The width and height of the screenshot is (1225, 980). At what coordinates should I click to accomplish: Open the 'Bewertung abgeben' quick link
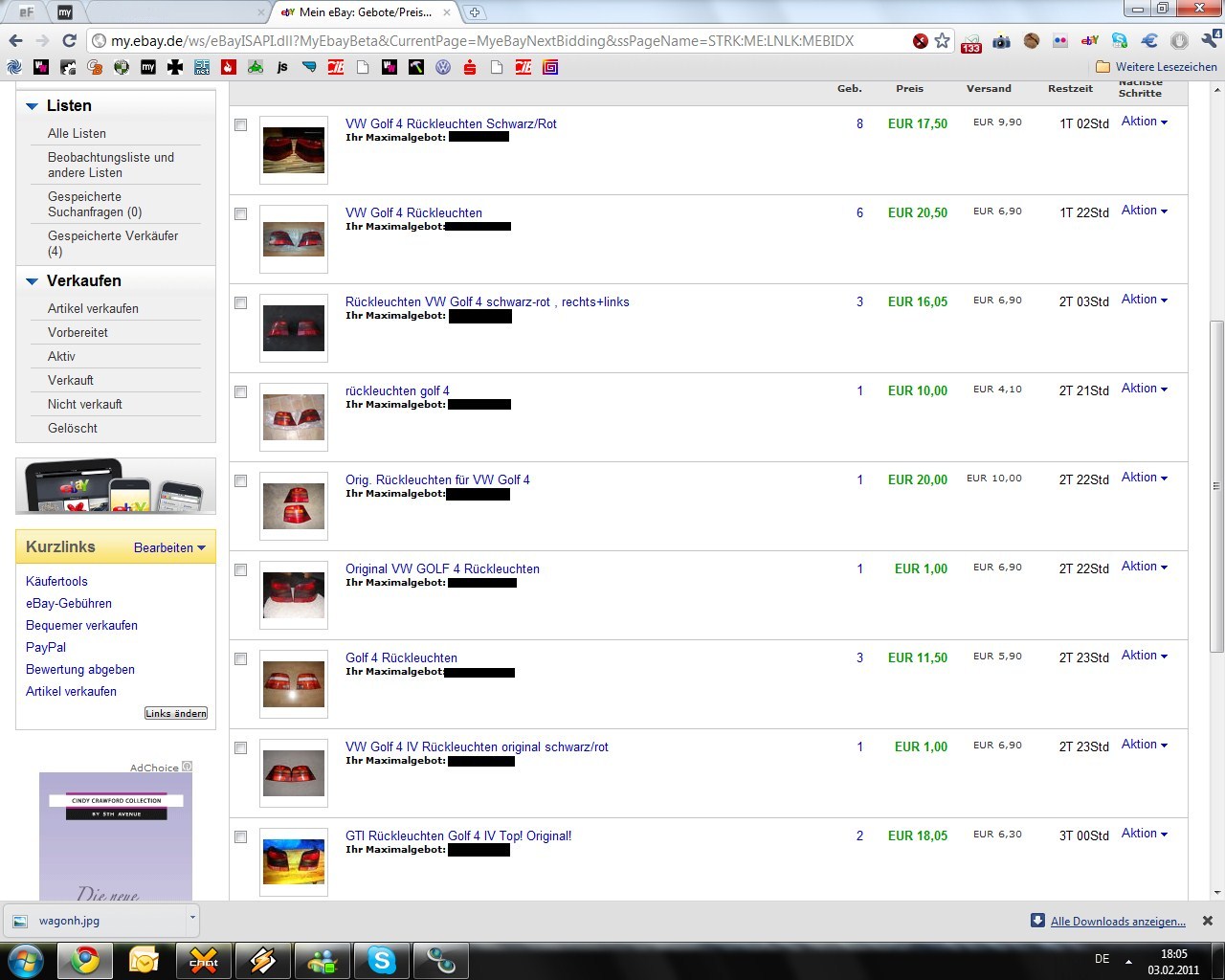tap(80, 670)
